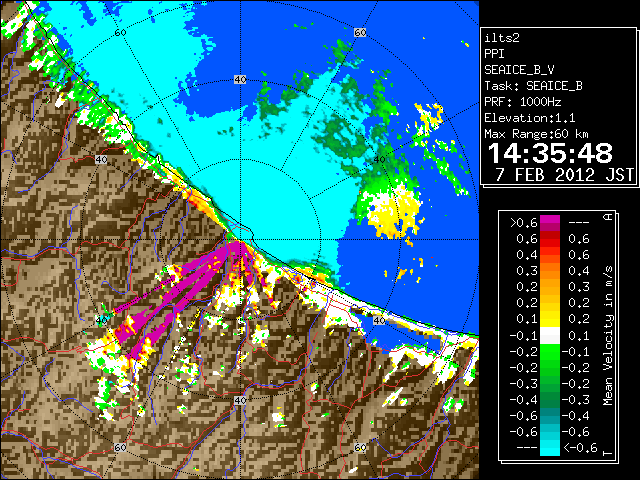The height and width of the screenshot is (480, 640).
Task: Click the radar name ilts2
Action: coord(502,38)
